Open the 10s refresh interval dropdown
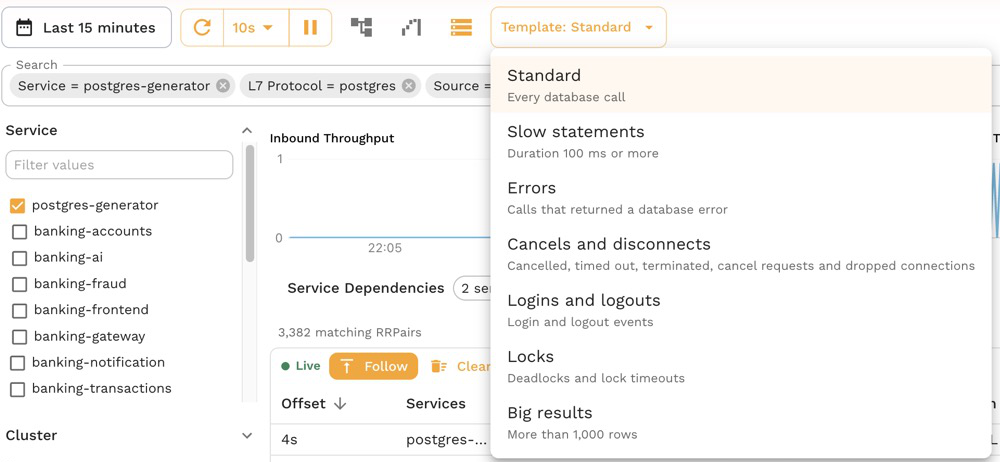This screenshot has width=1000, height=462. pyautogui.click(x=256, y=27)
